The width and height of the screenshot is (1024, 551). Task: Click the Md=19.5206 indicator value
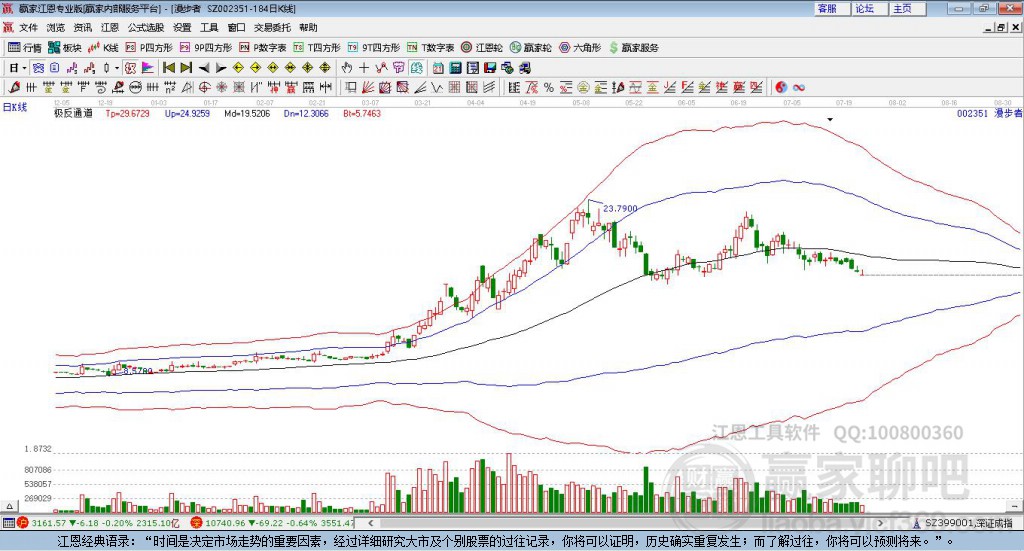(x=247, y=114)
